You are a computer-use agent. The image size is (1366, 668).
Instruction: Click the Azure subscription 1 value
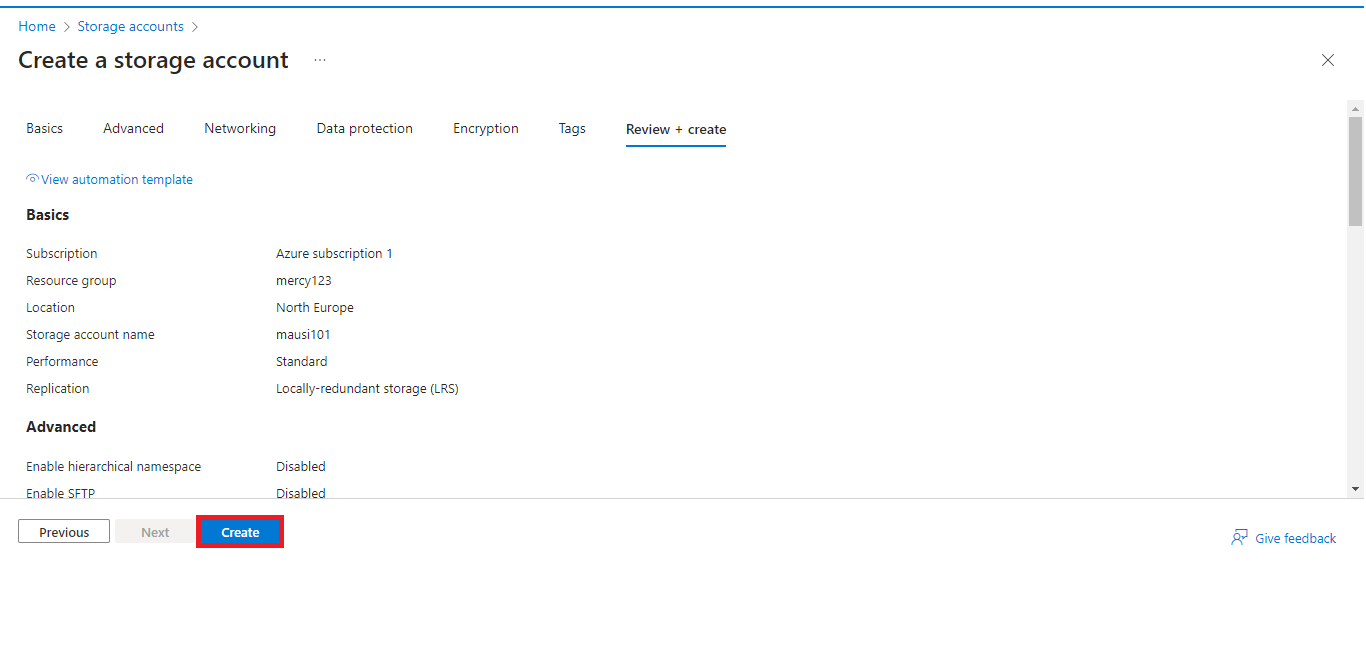[334, 254]
